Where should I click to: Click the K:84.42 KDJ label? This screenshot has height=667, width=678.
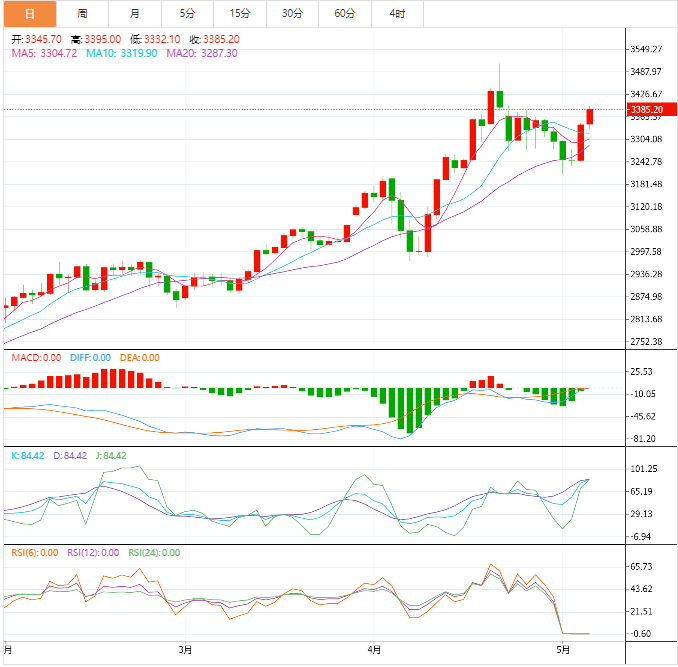[29, 456]
